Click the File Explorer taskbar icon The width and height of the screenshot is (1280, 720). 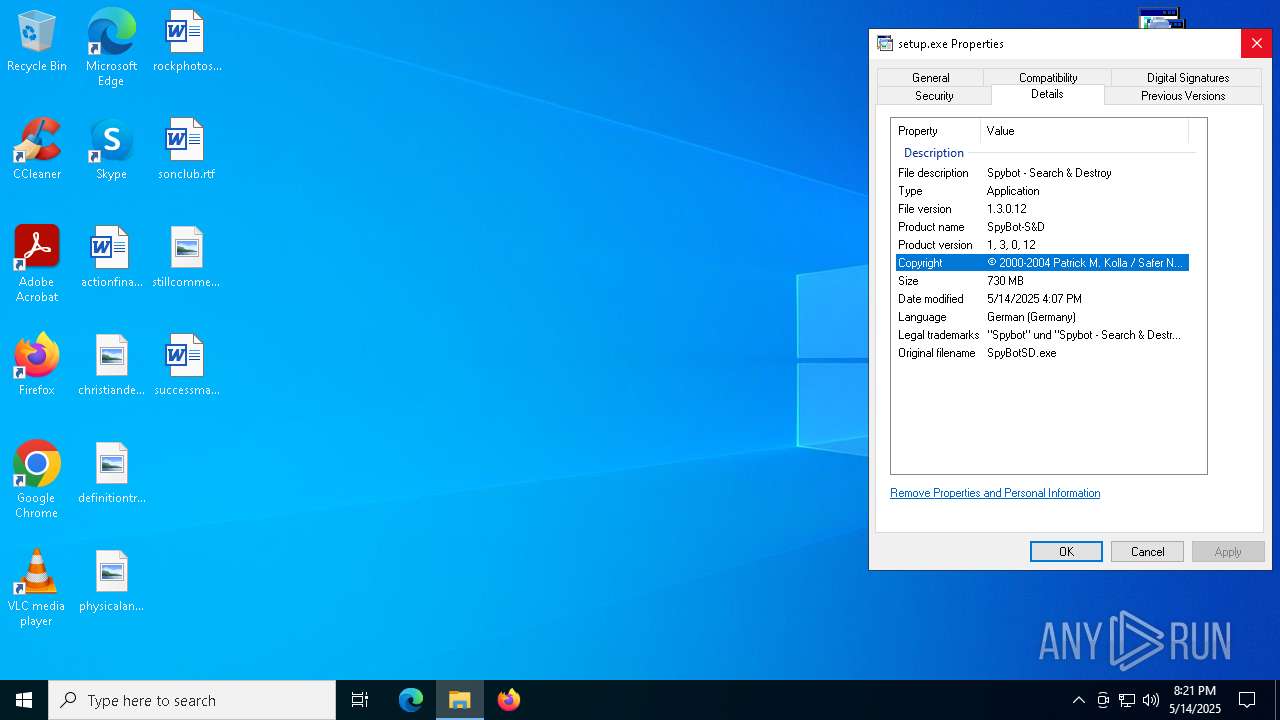[x=460, y=700]
